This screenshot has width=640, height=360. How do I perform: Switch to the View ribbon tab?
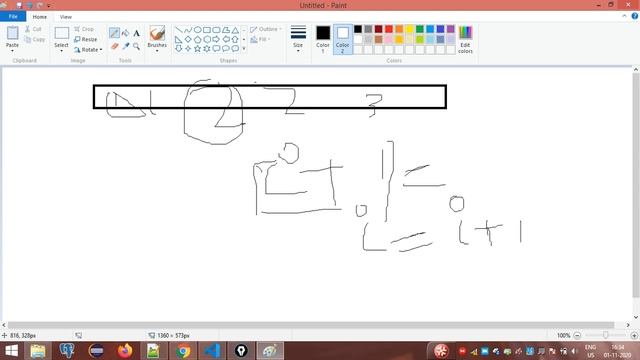(65, 17)
